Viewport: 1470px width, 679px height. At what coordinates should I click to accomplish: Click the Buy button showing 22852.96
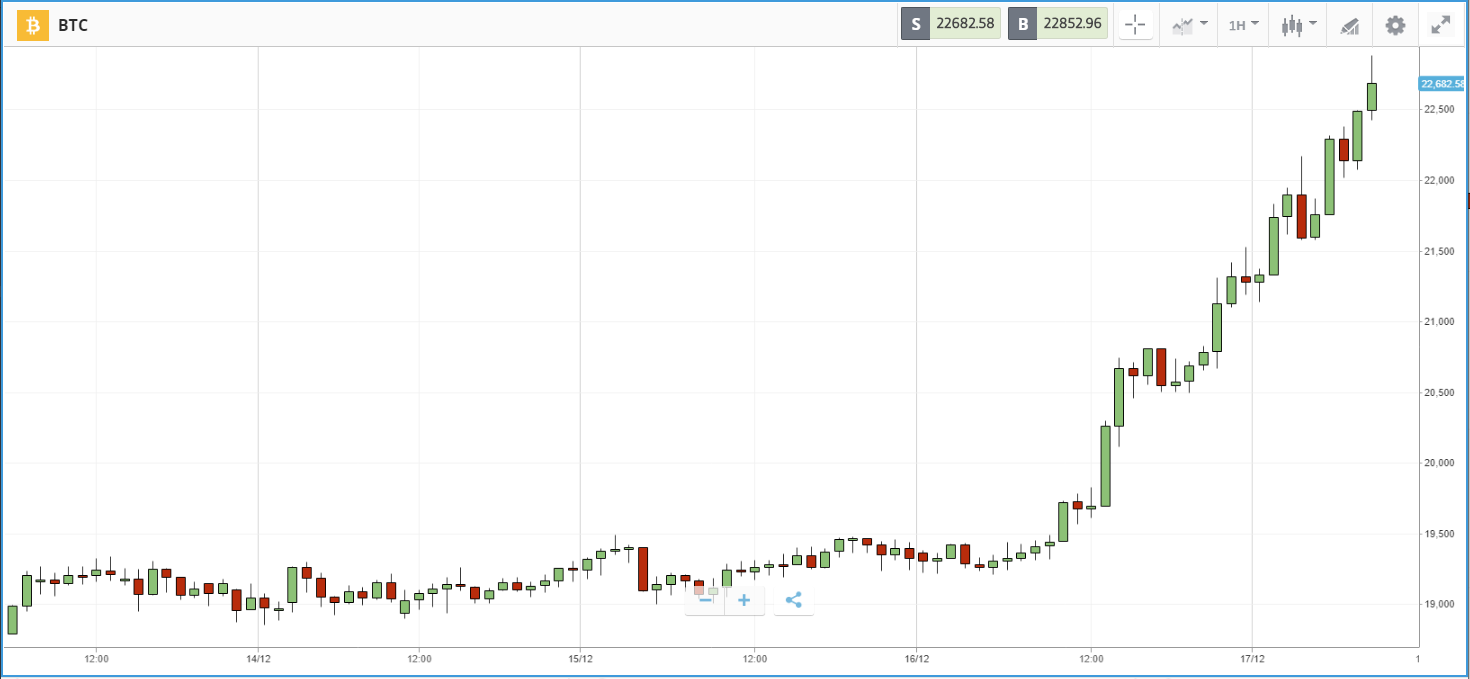pos(1057,24)
